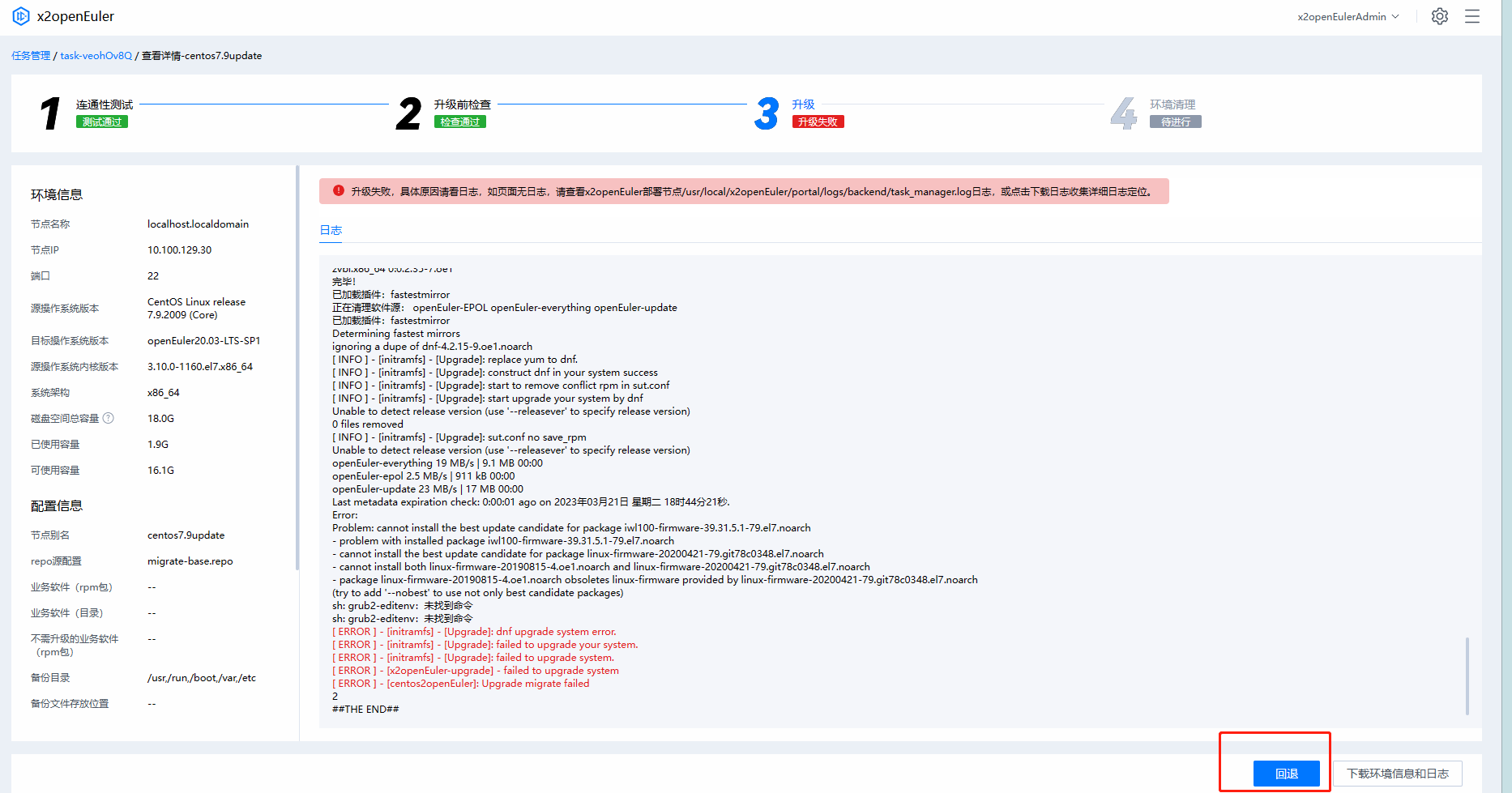Screen dimensions: 1512x793
Task: Click the green 测试通过 status badge
Action: (102, 122)
